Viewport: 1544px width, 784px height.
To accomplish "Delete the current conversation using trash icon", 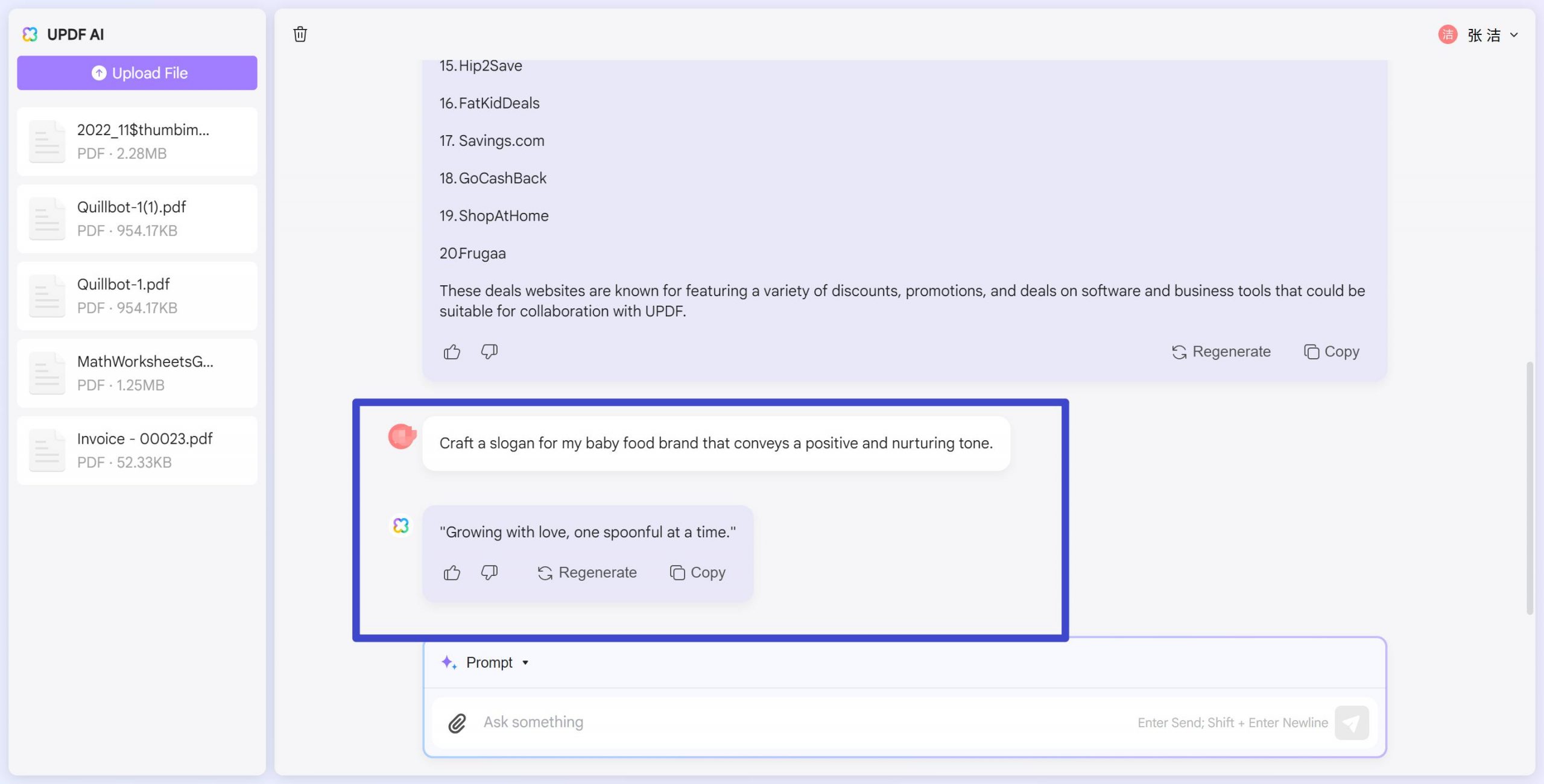I will coord(300,34).
